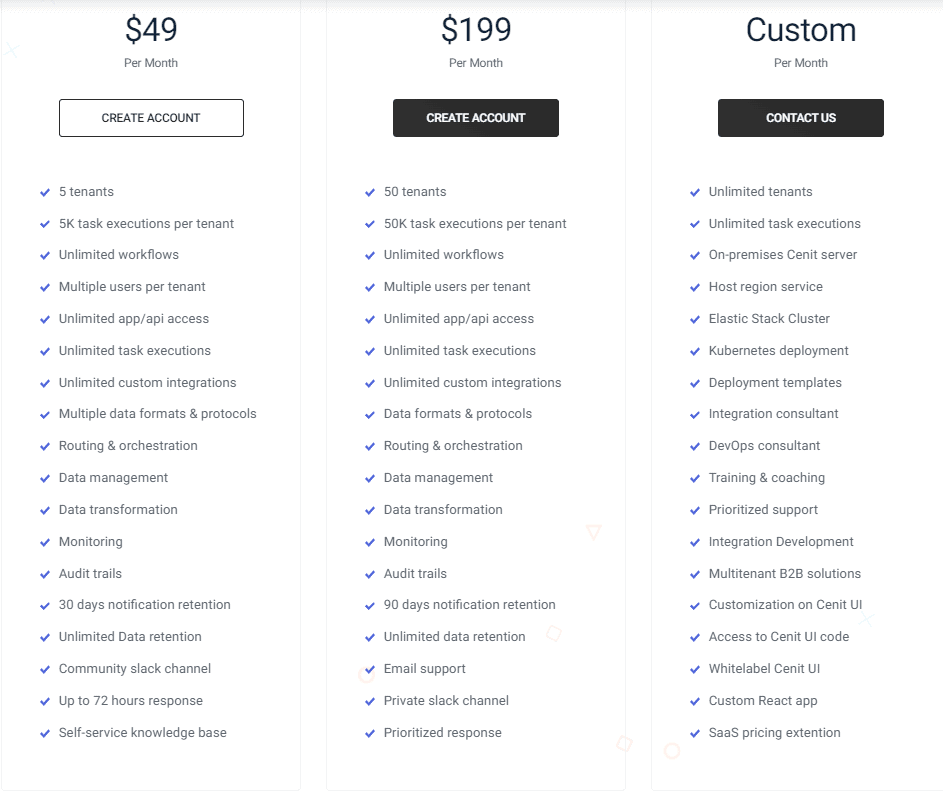Select the checkmark beside 50 tenants
This screenshot has height=797, width=943.
[369, 191]
